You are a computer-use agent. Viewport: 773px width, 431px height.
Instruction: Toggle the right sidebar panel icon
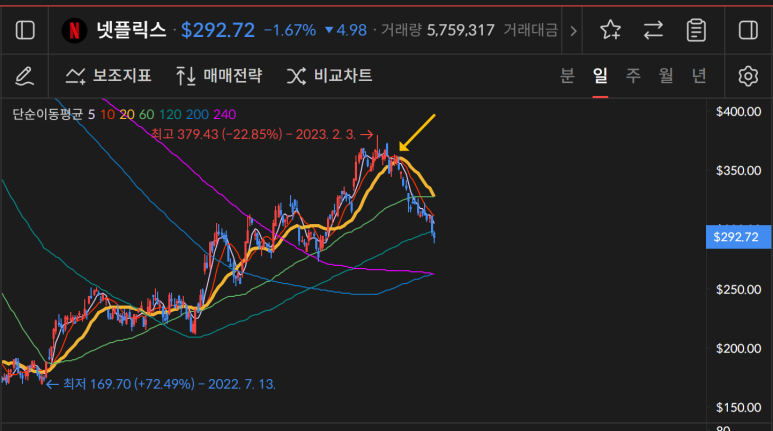[x=748, y=30]
